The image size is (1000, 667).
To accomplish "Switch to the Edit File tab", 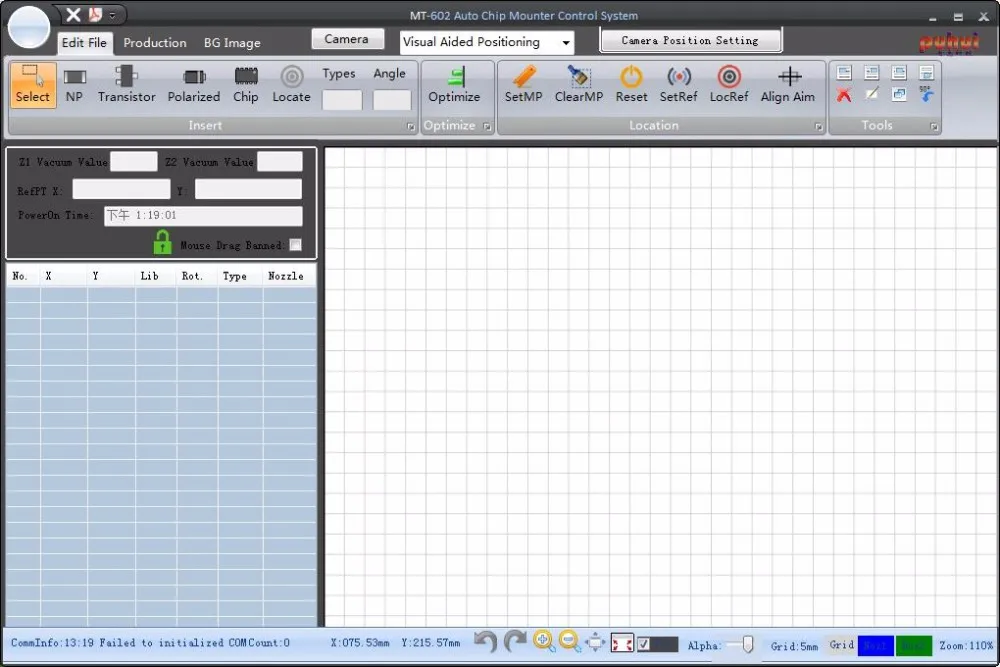I will pos(84,43).
